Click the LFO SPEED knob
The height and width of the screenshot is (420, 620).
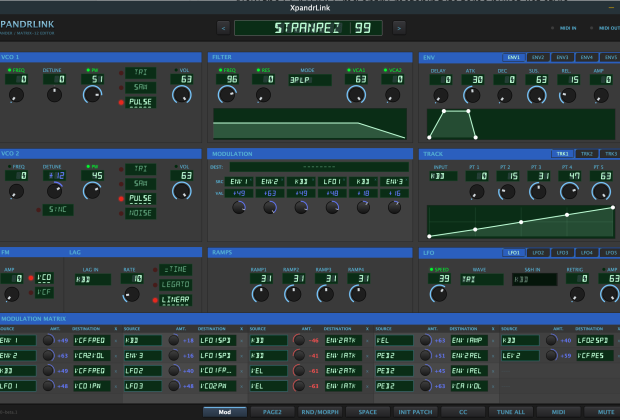tap(439, 294)
